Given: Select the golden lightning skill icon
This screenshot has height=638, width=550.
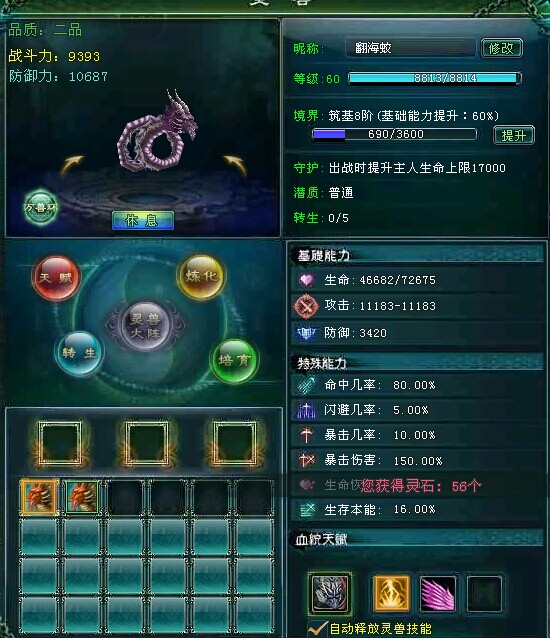Looking at the screenshot, I should [x=391, y=593].
